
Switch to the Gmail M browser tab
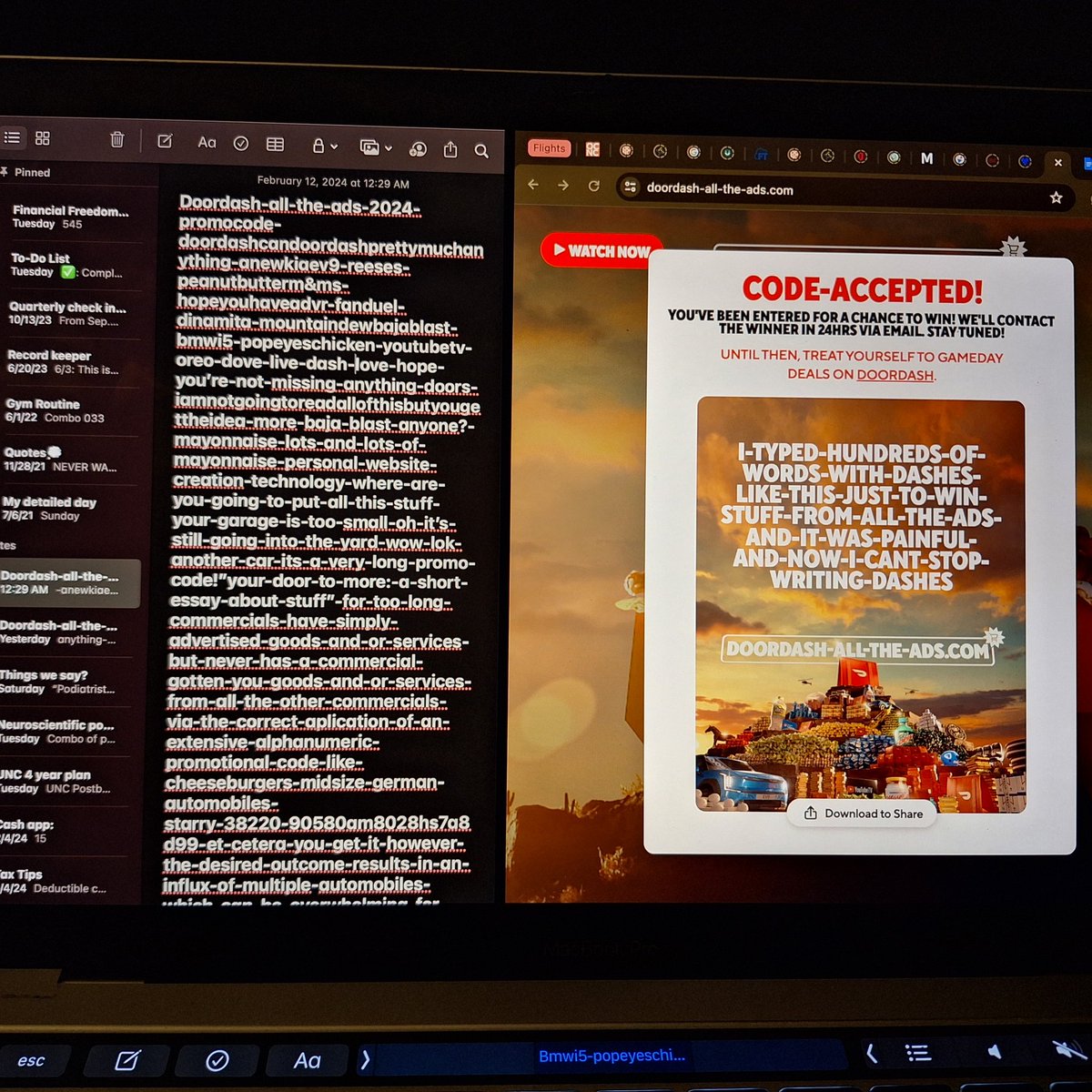coord(926,158)
